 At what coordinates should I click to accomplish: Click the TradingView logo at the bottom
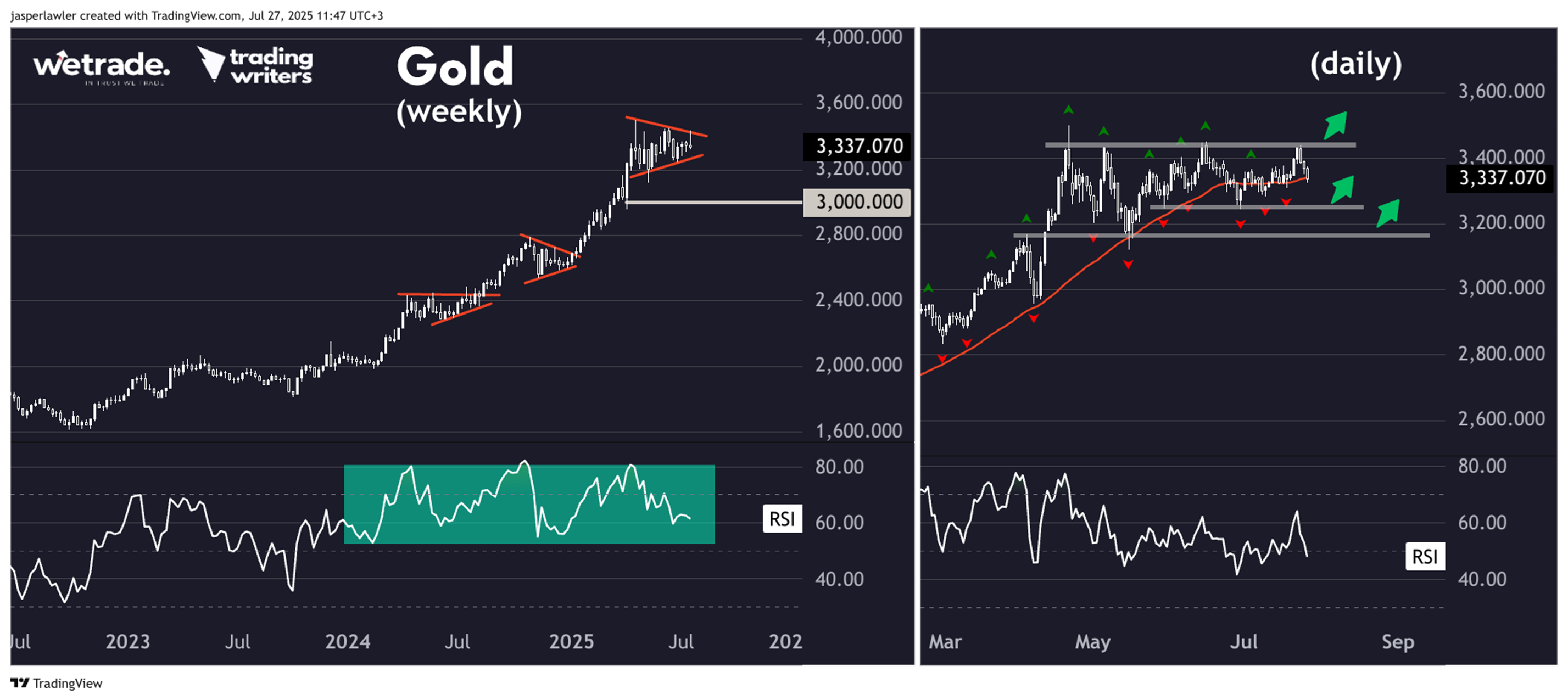(x=56, y=683)
